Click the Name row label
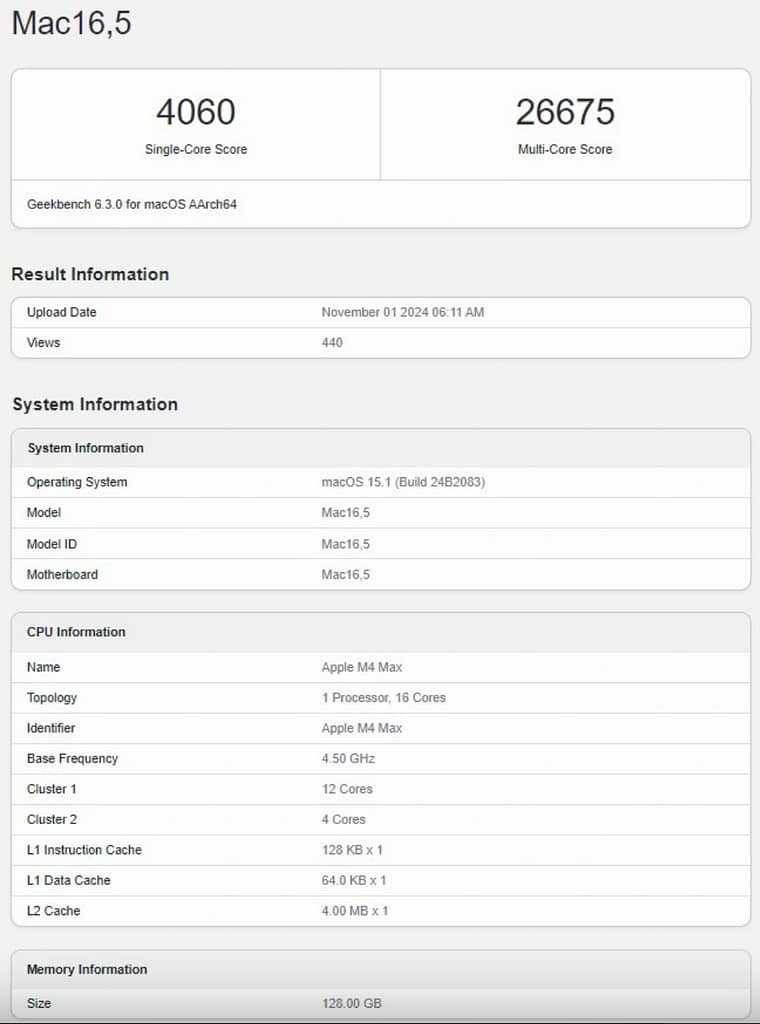Image resolution: width=760 pixels, height=1024 pixels. coord(43,667)
